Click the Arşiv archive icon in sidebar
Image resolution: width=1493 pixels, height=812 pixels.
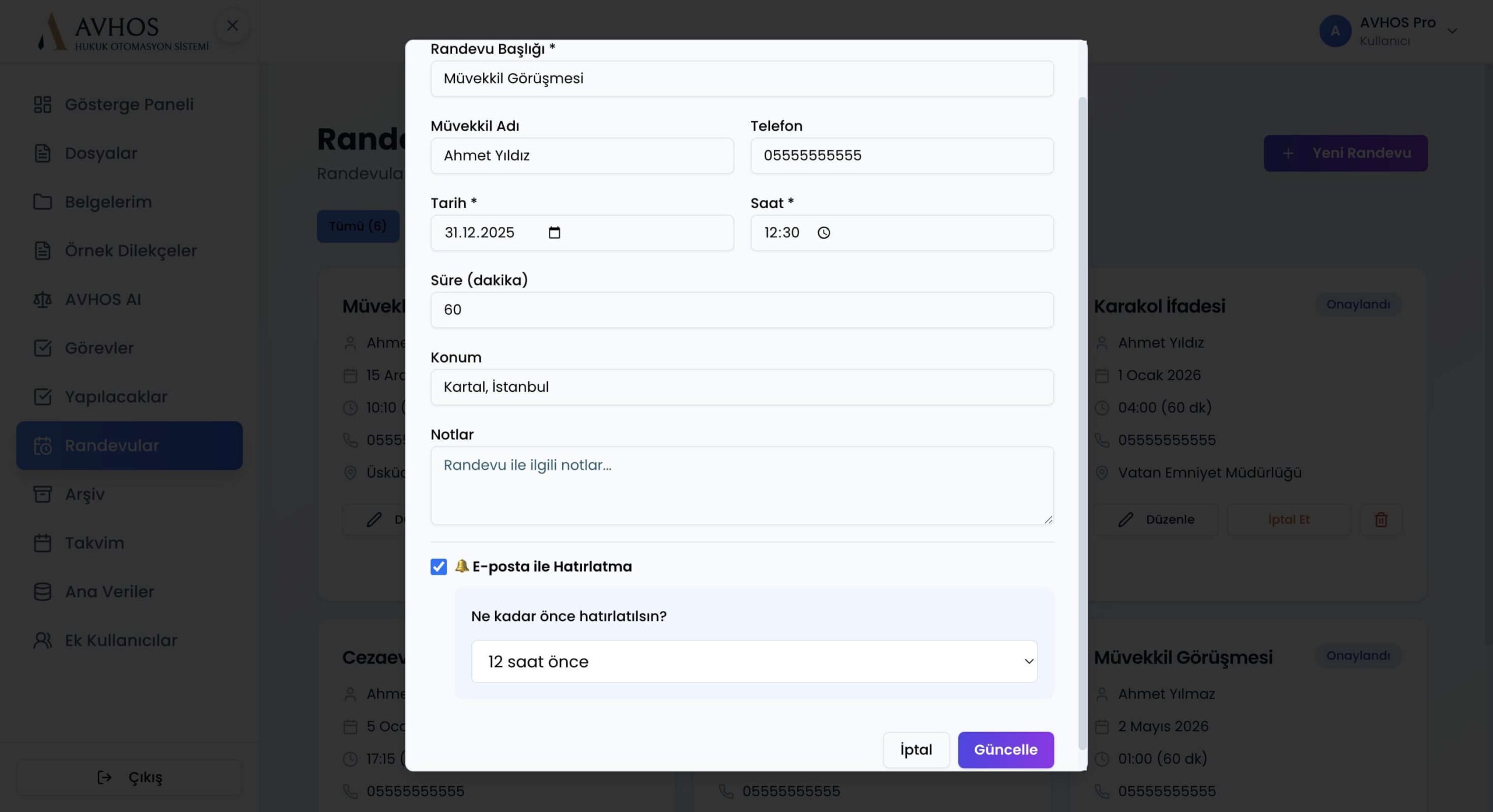43,494
